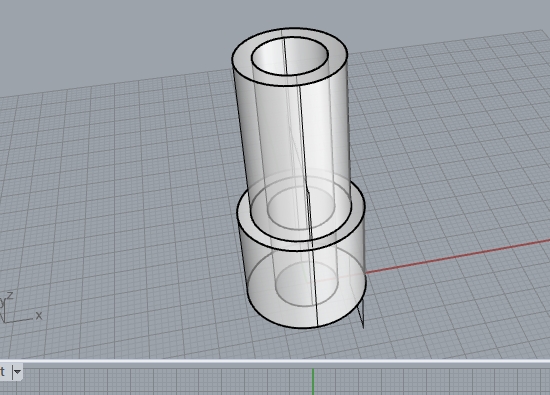Open the lower viewport title dropdown arrow
Image resolution: width=550 pixels, height=395 pixels.
[17, 371]
